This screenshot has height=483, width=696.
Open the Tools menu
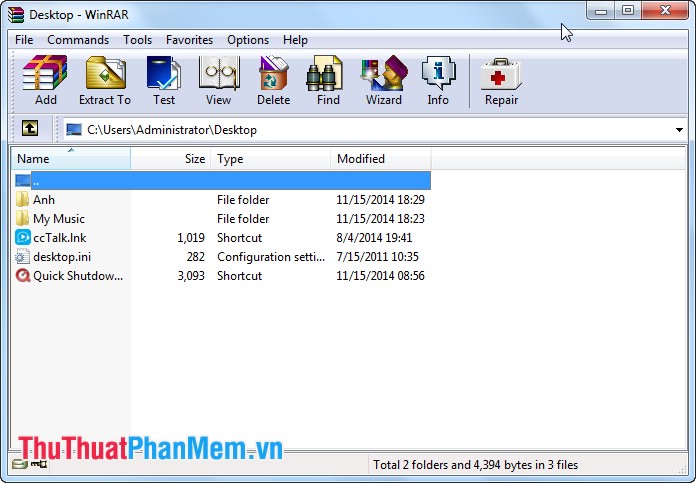(138, 40)
